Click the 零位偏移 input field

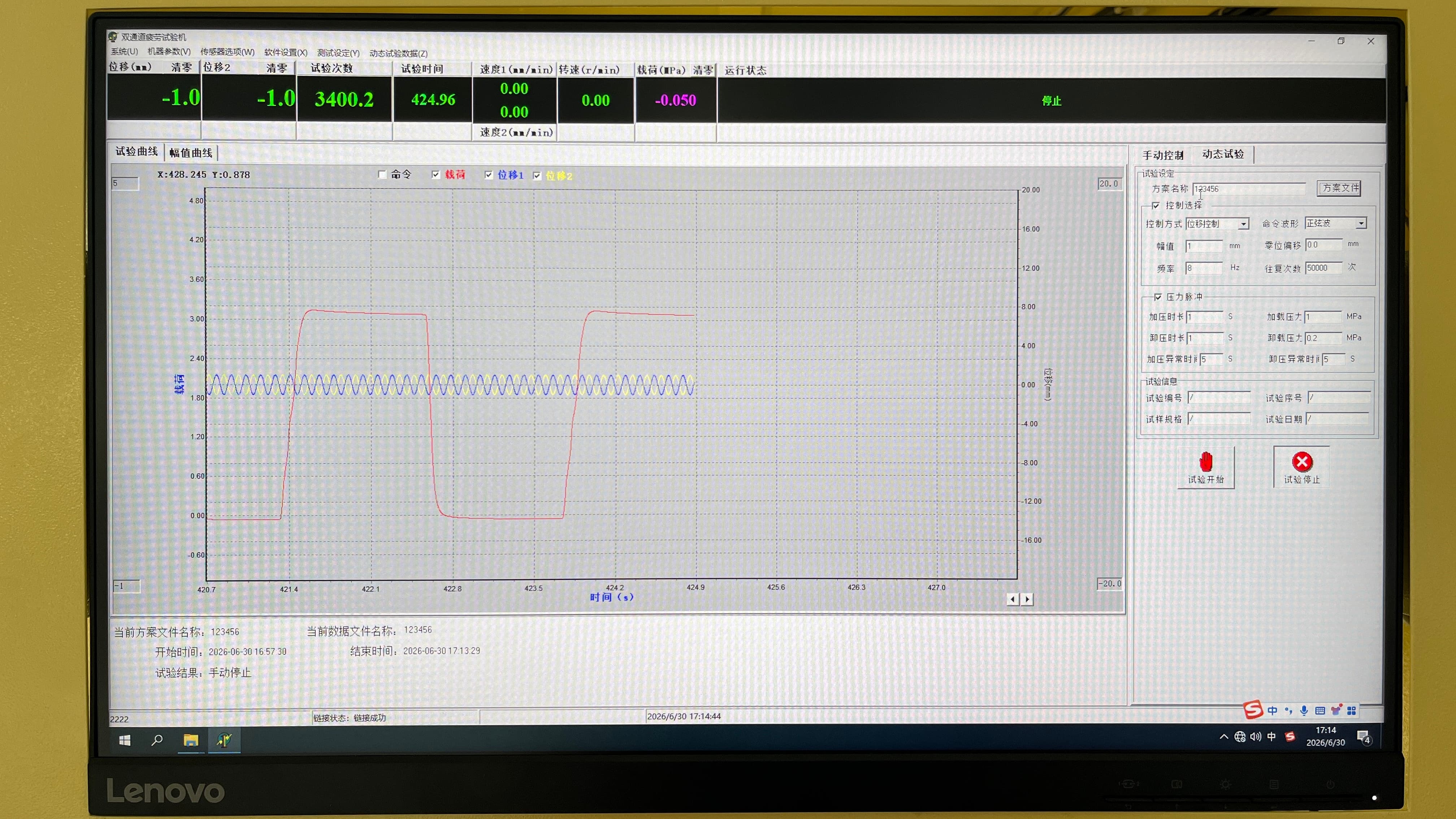1324,245
